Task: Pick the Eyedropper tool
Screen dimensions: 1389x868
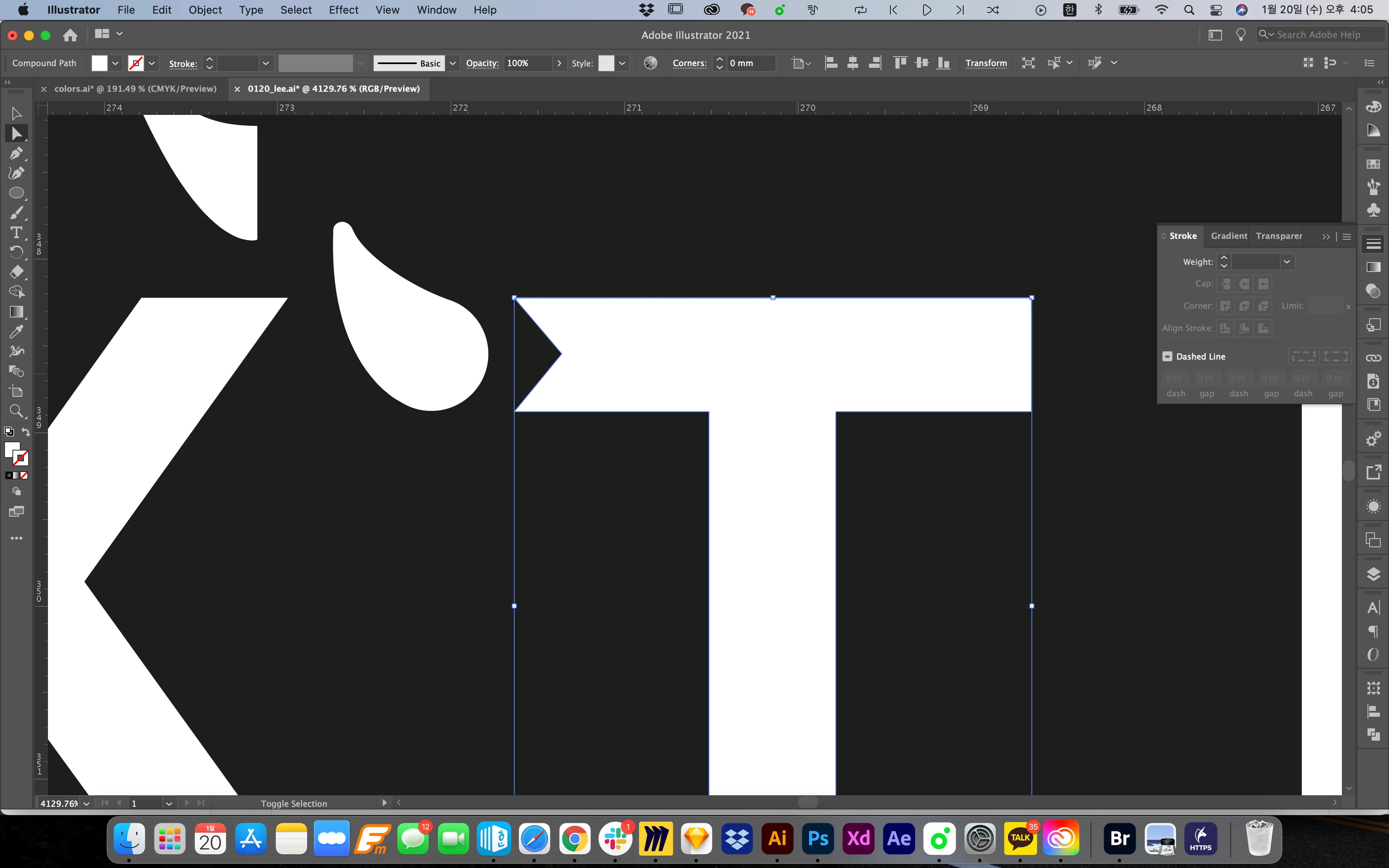Action: pos(16,332)
